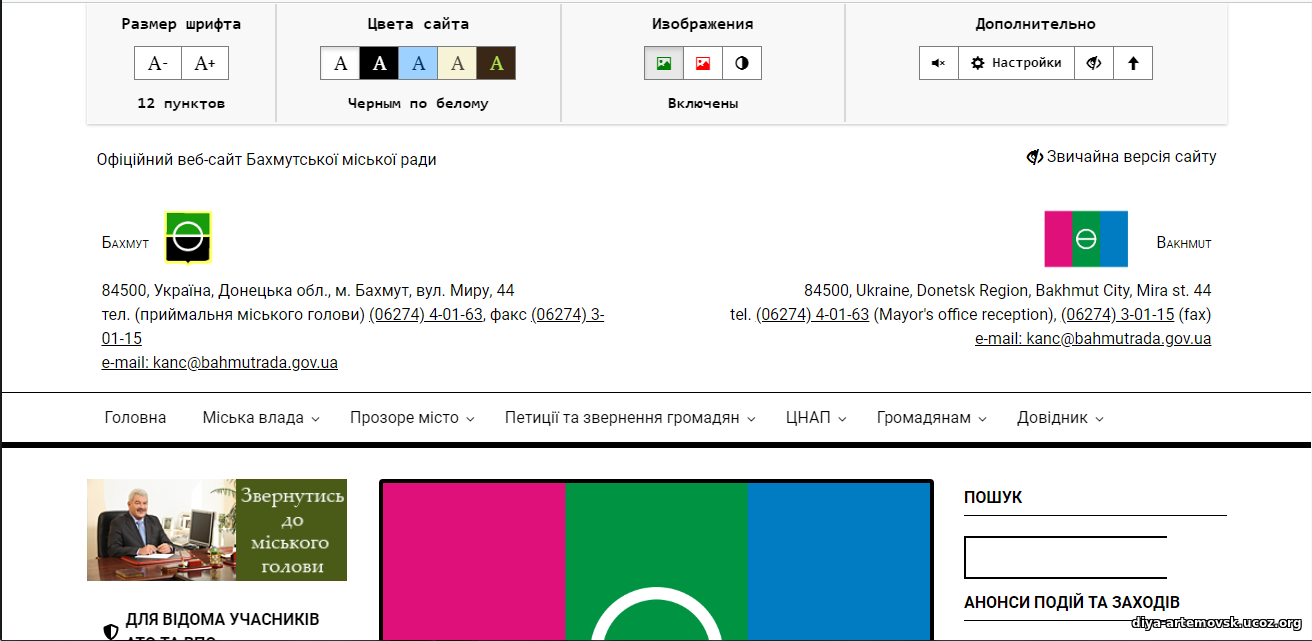Call reception number (06274) 4-01-63 Ukrainian

tap(426, 315)
